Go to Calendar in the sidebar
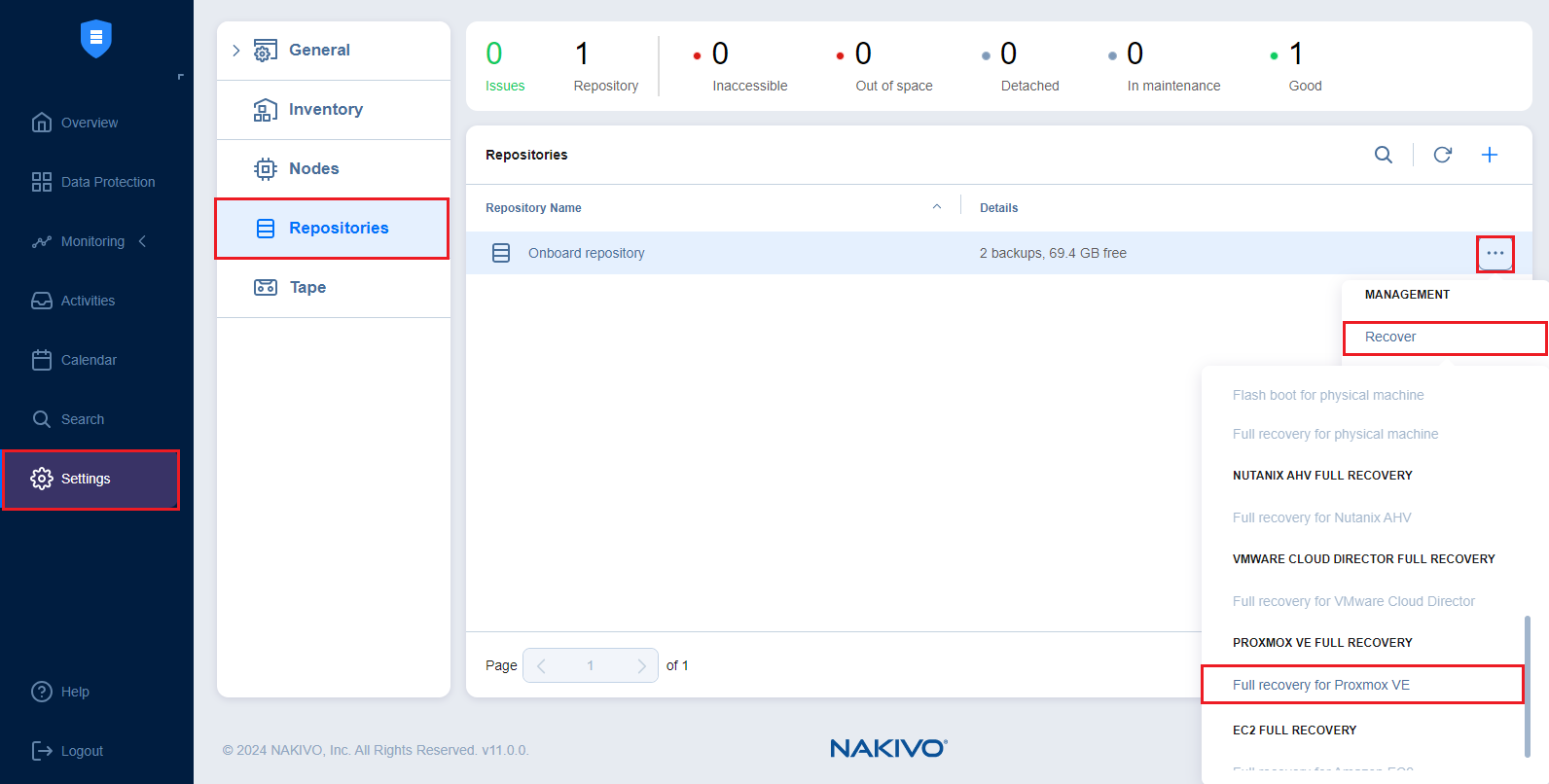The height and width of the screenshot is (784, 1549). pyautogui.click(x=89, y=360)
